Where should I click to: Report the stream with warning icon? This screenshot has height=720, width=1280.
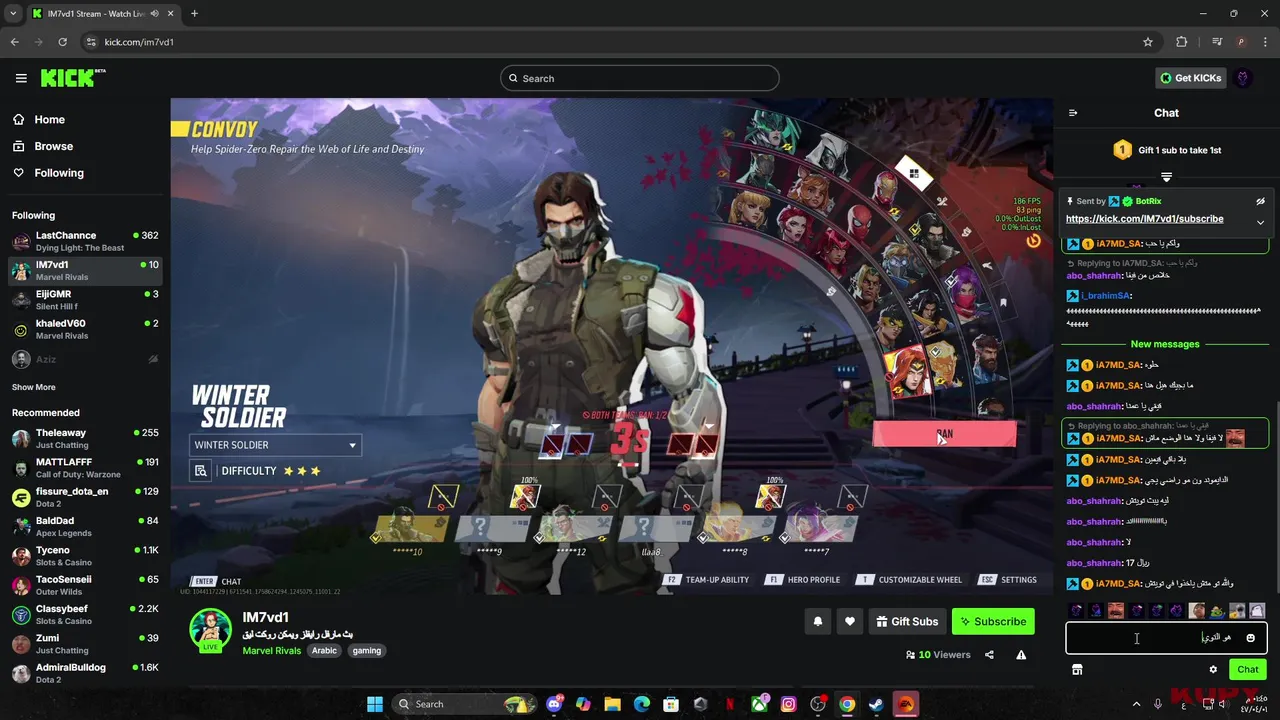click(1021, 655)
